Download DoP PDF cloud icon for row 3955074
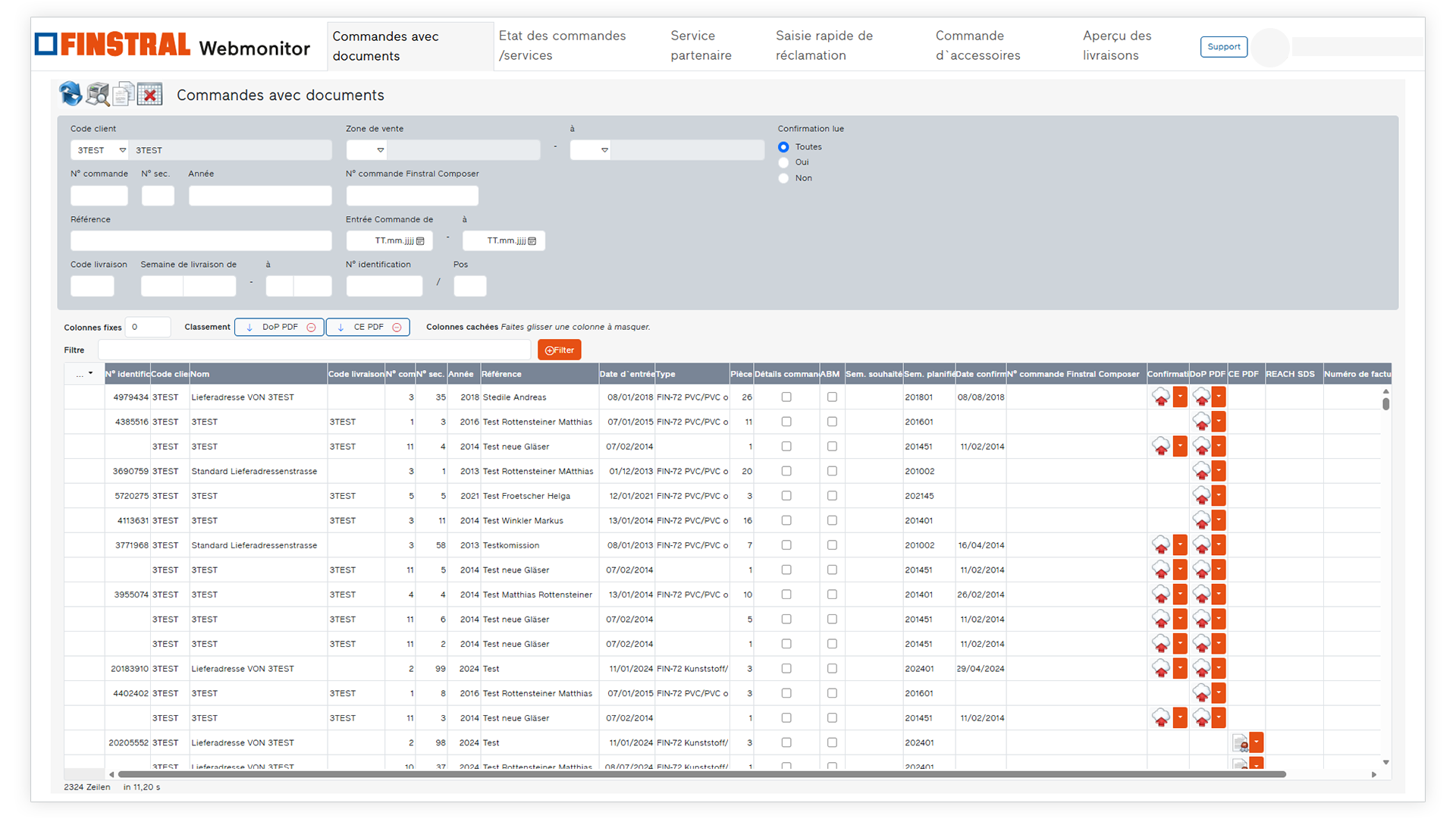The image size is (1456, 819). tap(1201, 595)
